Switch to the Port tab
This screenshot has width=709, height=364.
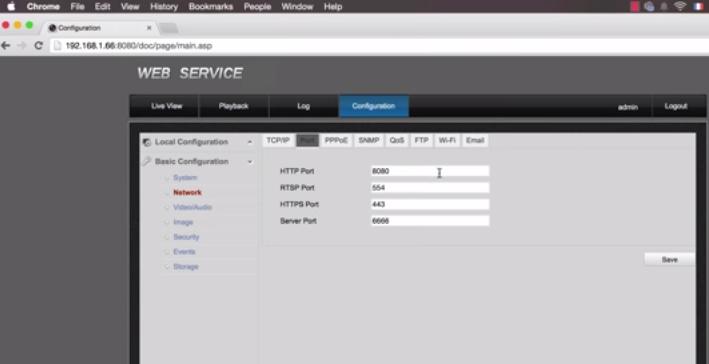(x=307, y=141)
